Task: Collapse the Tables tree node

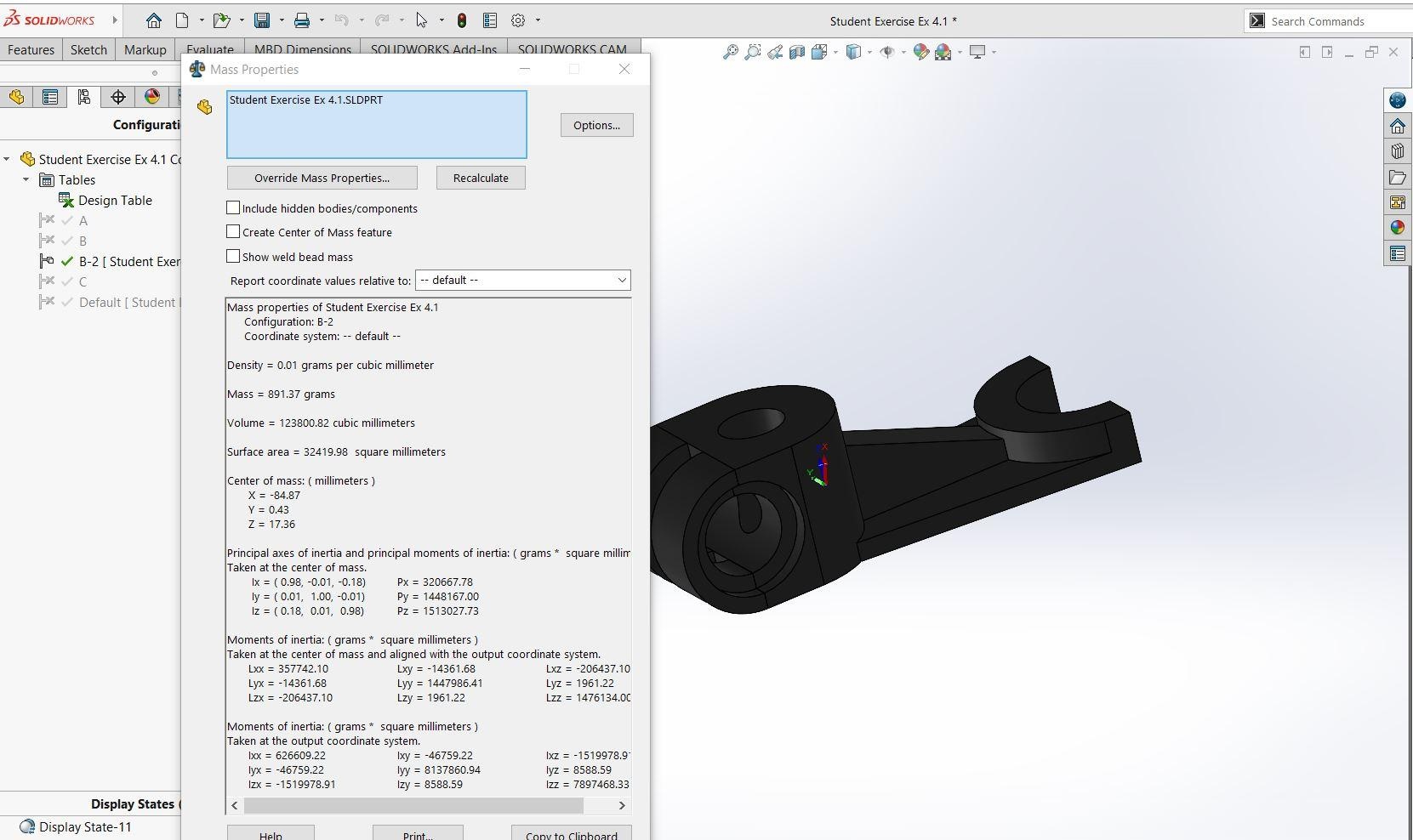Action: 26,179
